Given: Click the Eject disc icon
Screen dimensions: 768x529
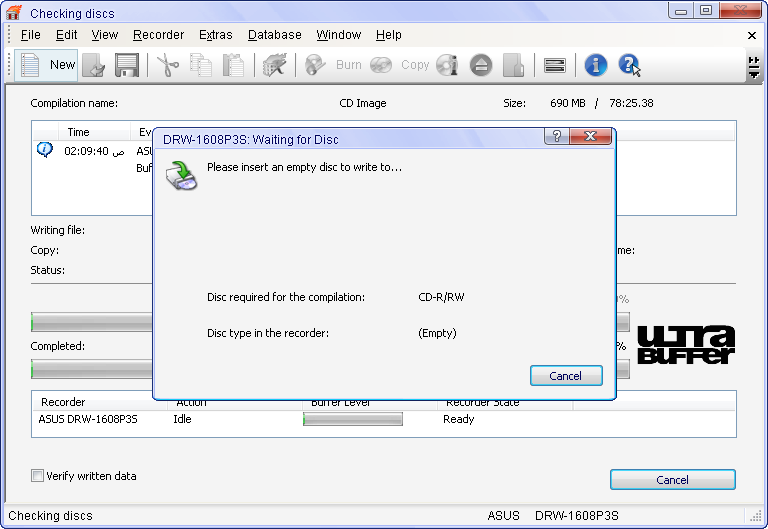Looking at the screenshot, I should (x=481, y=65).
